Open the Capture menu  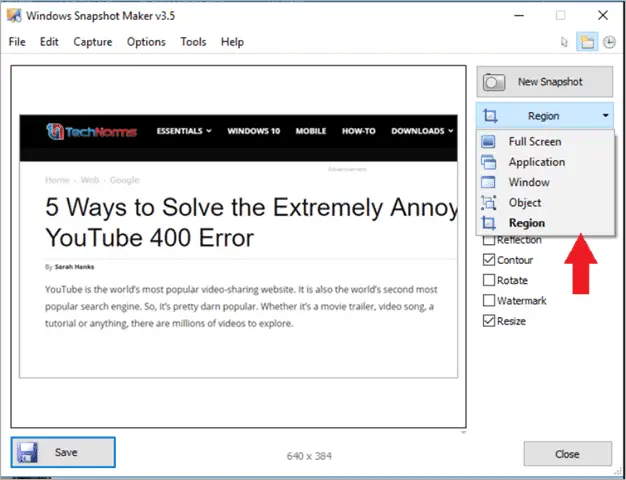point(93,42)
